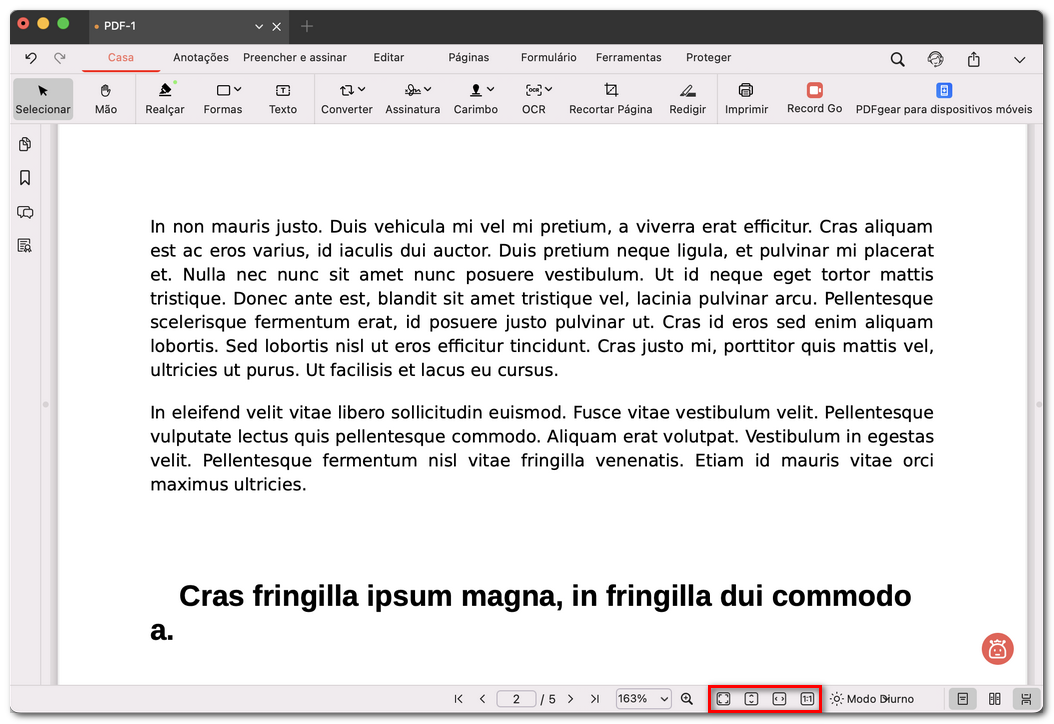Open the Texto tool
The image size is (1054, 724).
tap(283, 99)
